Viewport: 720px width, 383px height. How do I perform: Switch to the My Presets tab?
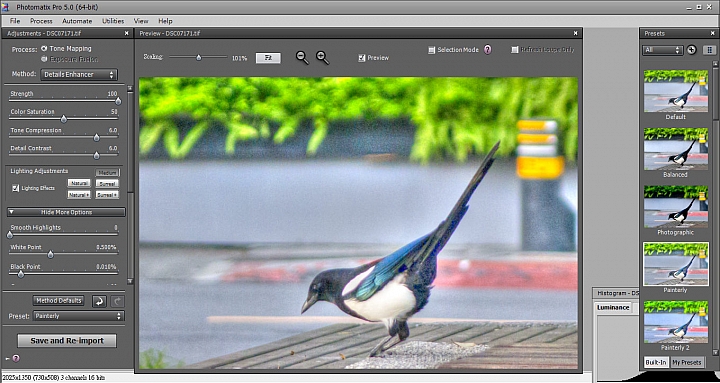pyautogui.click(x=687, y=362)
